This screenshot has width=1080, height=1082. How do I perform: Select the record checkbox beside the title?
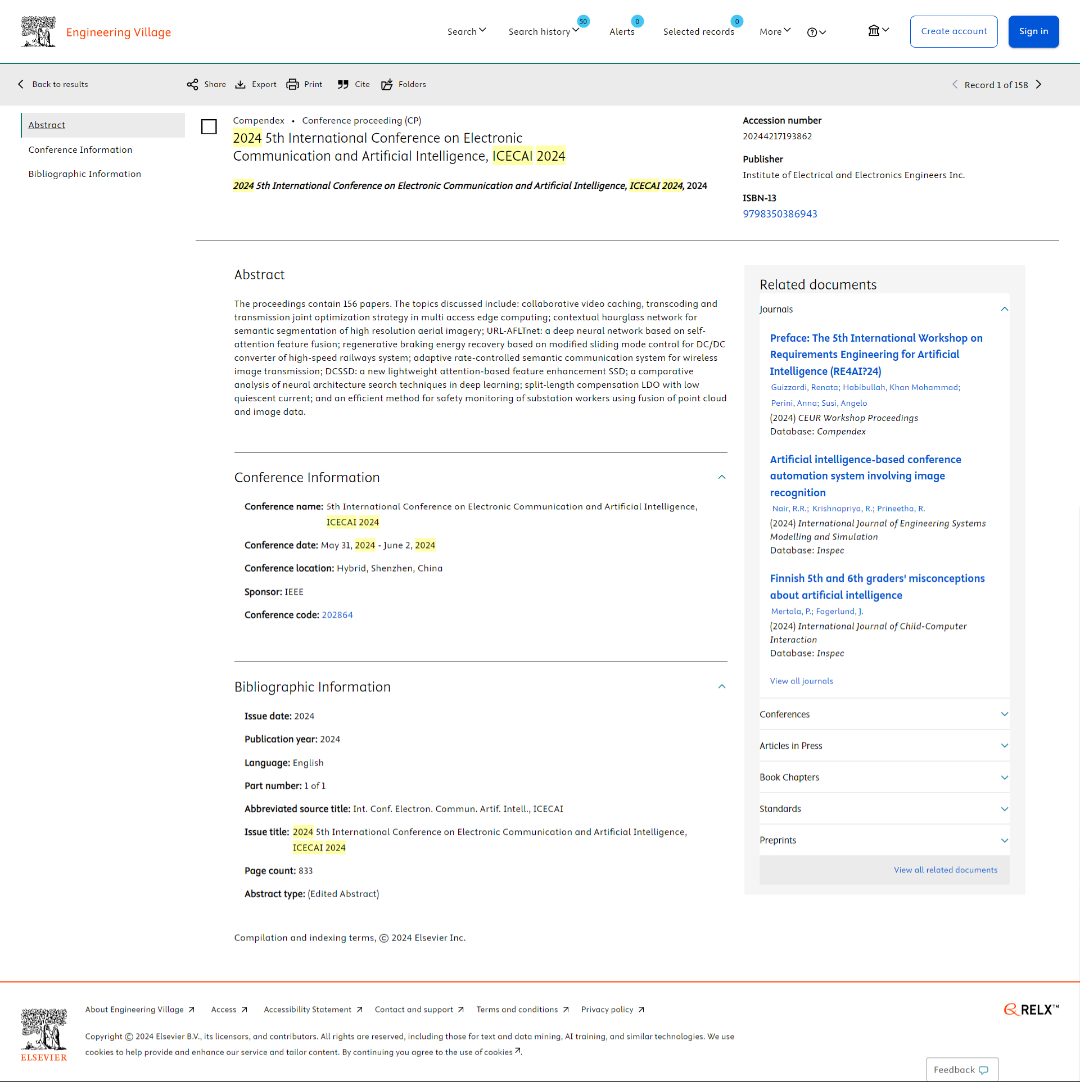209,127
